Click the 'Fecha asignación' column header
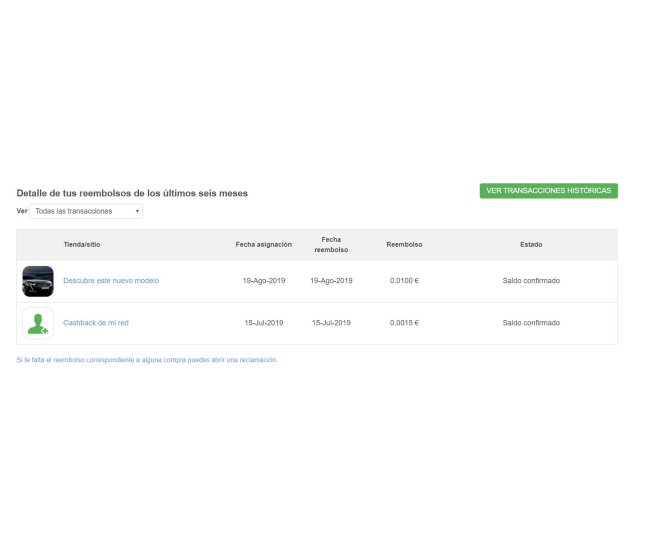650x550 pixels. click(x=264, y=244)
